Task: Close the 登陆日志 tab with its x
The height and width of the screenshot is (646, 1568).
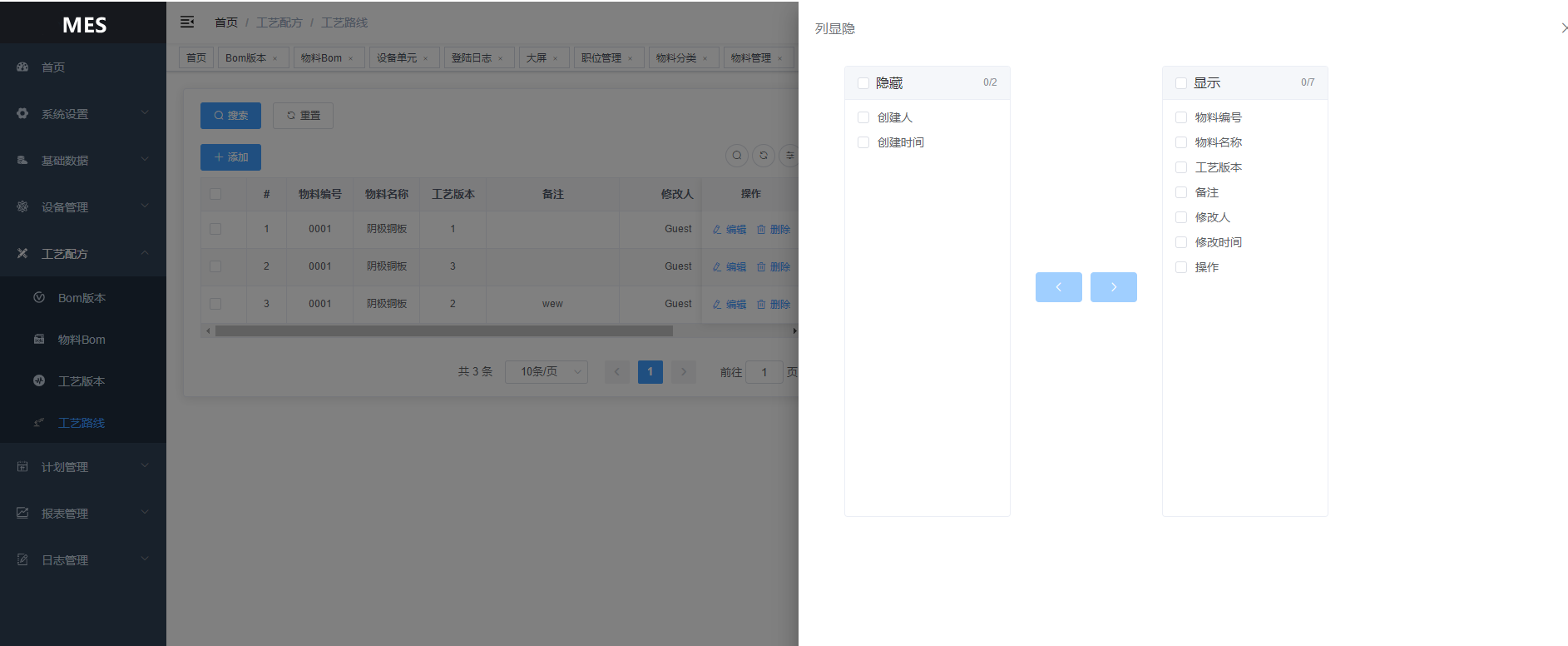Action: (x=501, y=58)
